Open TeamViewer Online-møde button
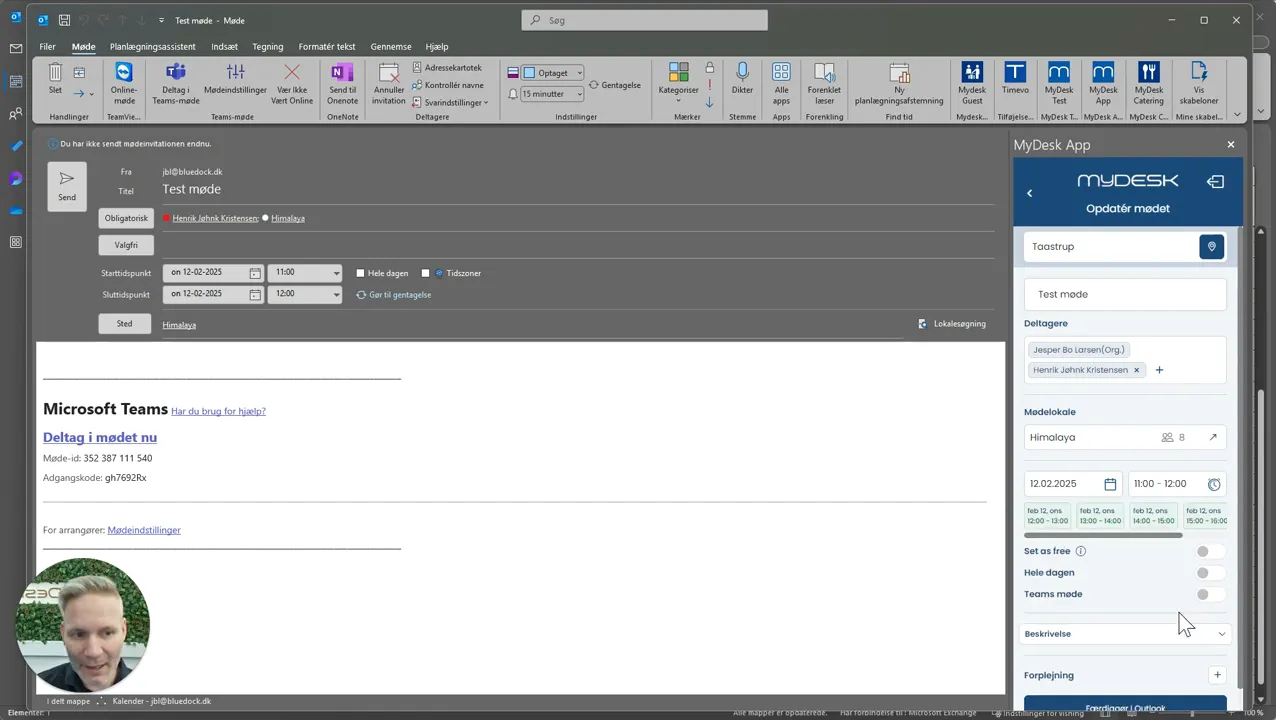Viewport: 1276px width, 720px height. [124, 83]
